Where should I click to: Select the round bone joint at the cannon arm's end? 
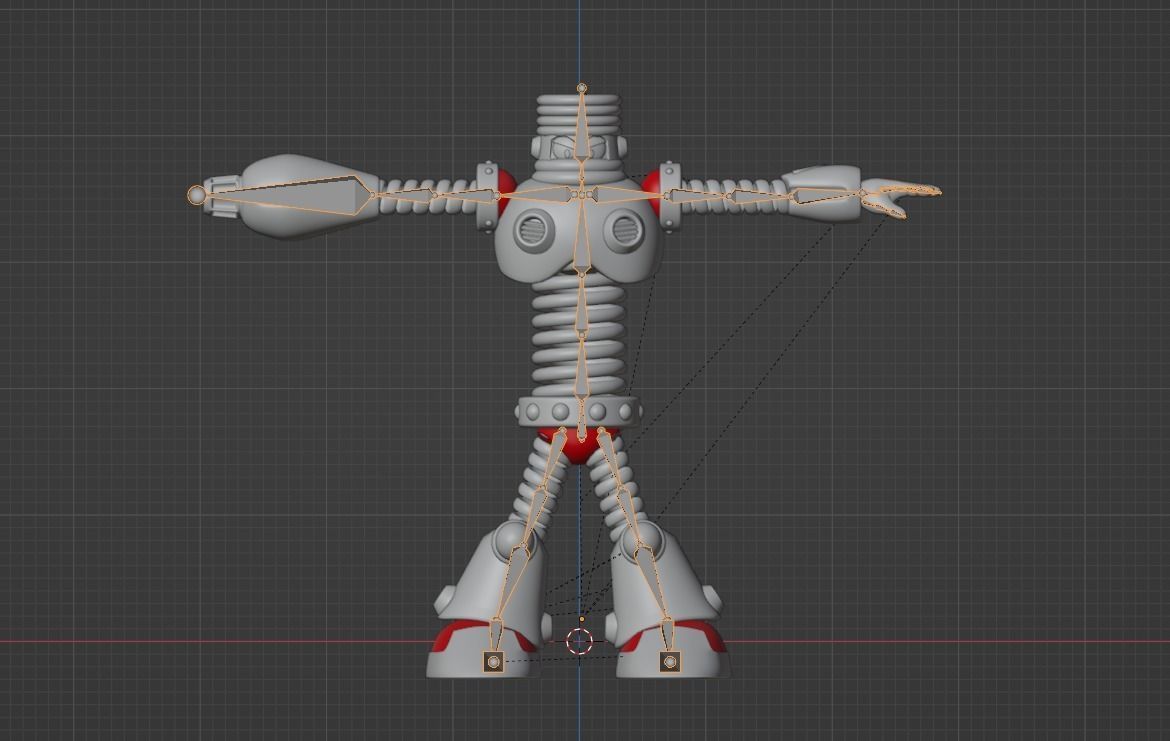(x=196, y=195)
